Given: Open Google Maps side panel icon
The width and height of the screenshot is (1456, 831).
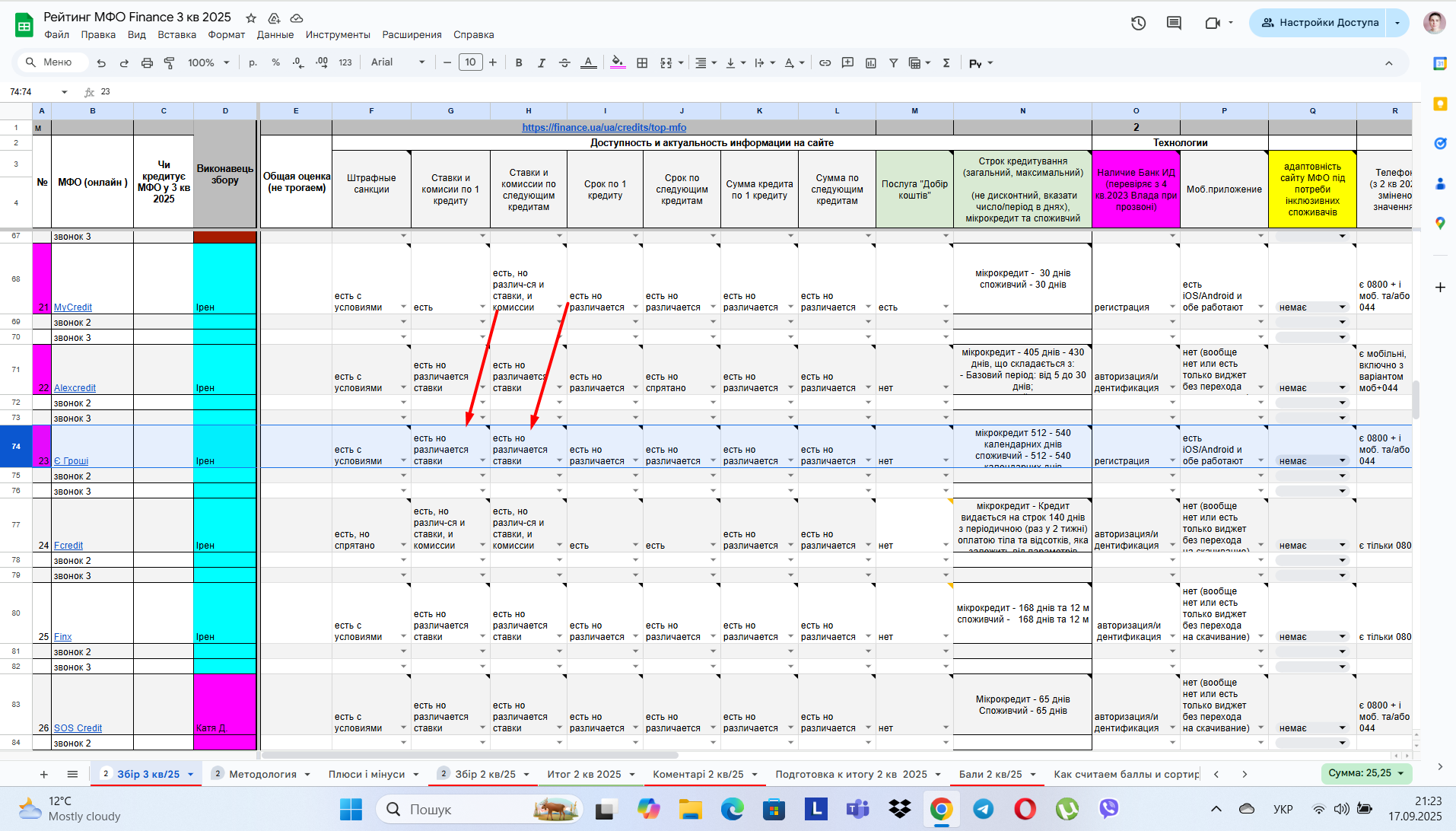Looking at the screenshot, I should pos(1440,223).
